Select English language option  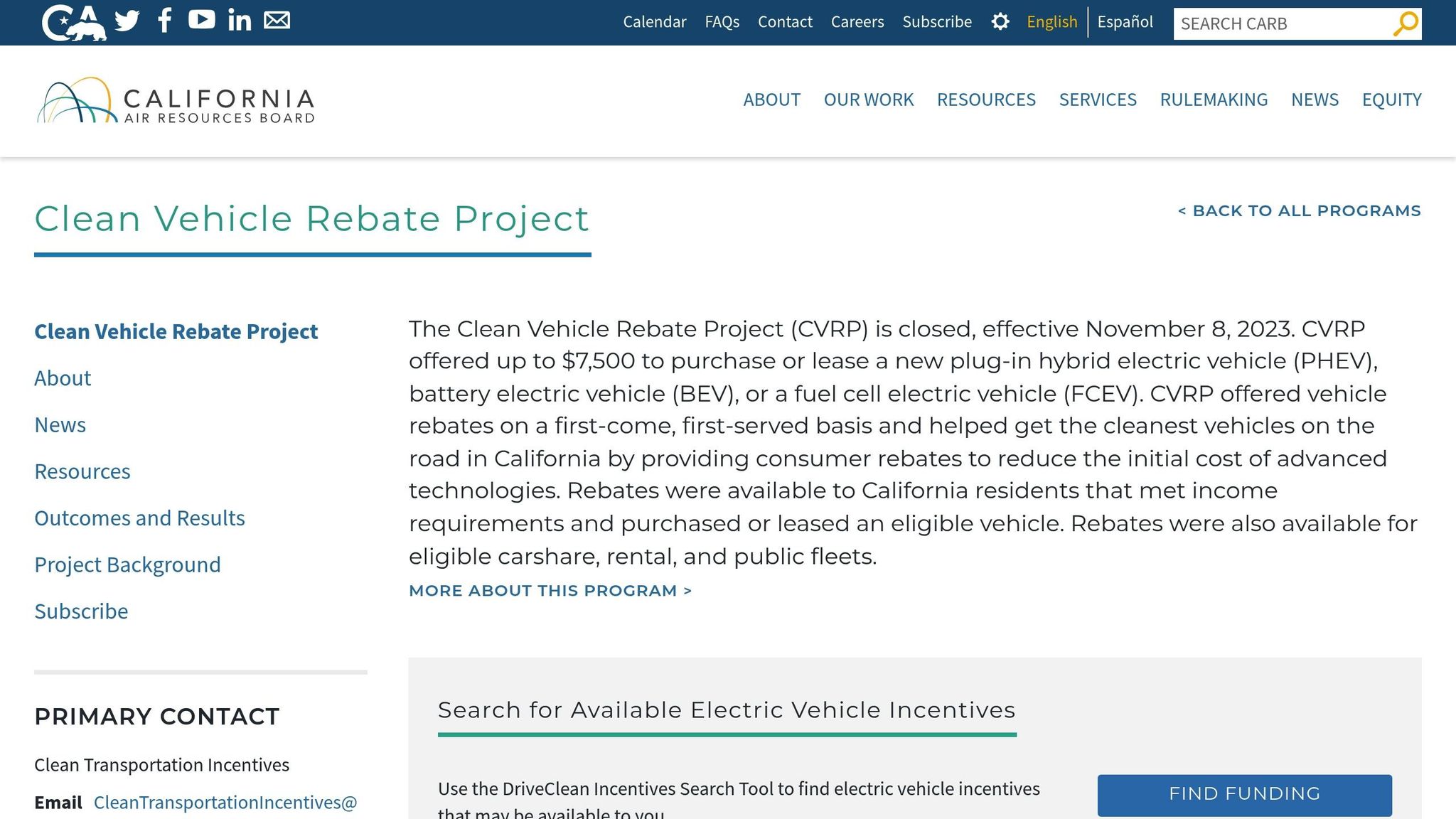click(x=1052, y=22)
